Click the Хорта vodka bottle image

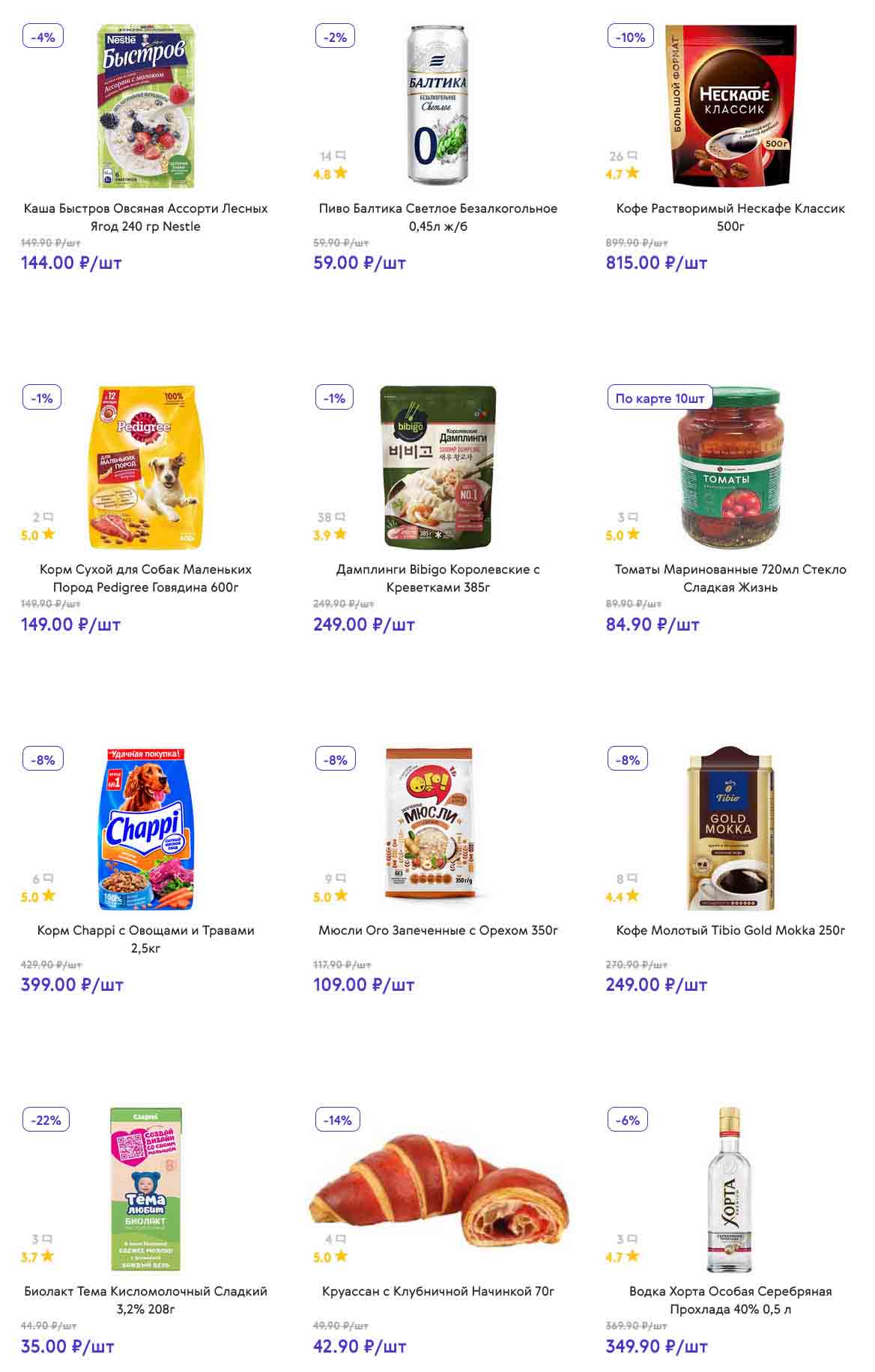click(729, 1189)
